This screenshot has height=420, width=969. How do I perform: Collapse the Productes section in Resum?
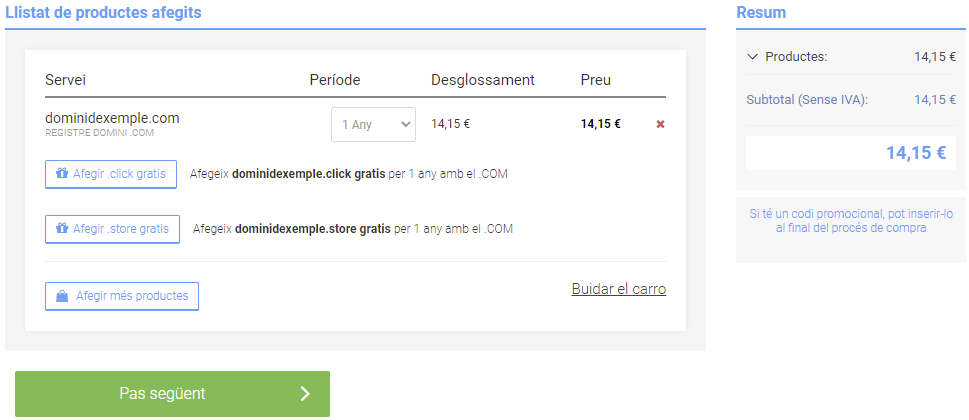tap(753, 56)
